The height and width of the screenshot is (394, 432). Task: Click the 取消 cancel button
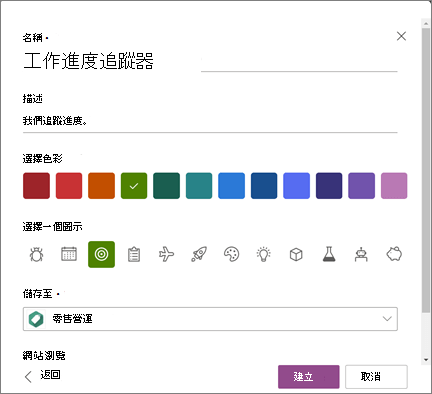376,377
